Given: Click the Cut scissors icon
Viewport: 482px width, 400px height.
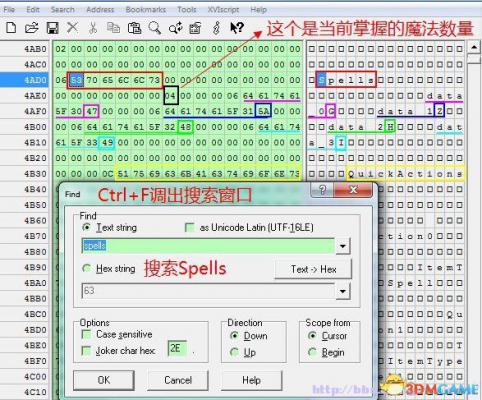Looking at the screenshot, I should [93, 28].
